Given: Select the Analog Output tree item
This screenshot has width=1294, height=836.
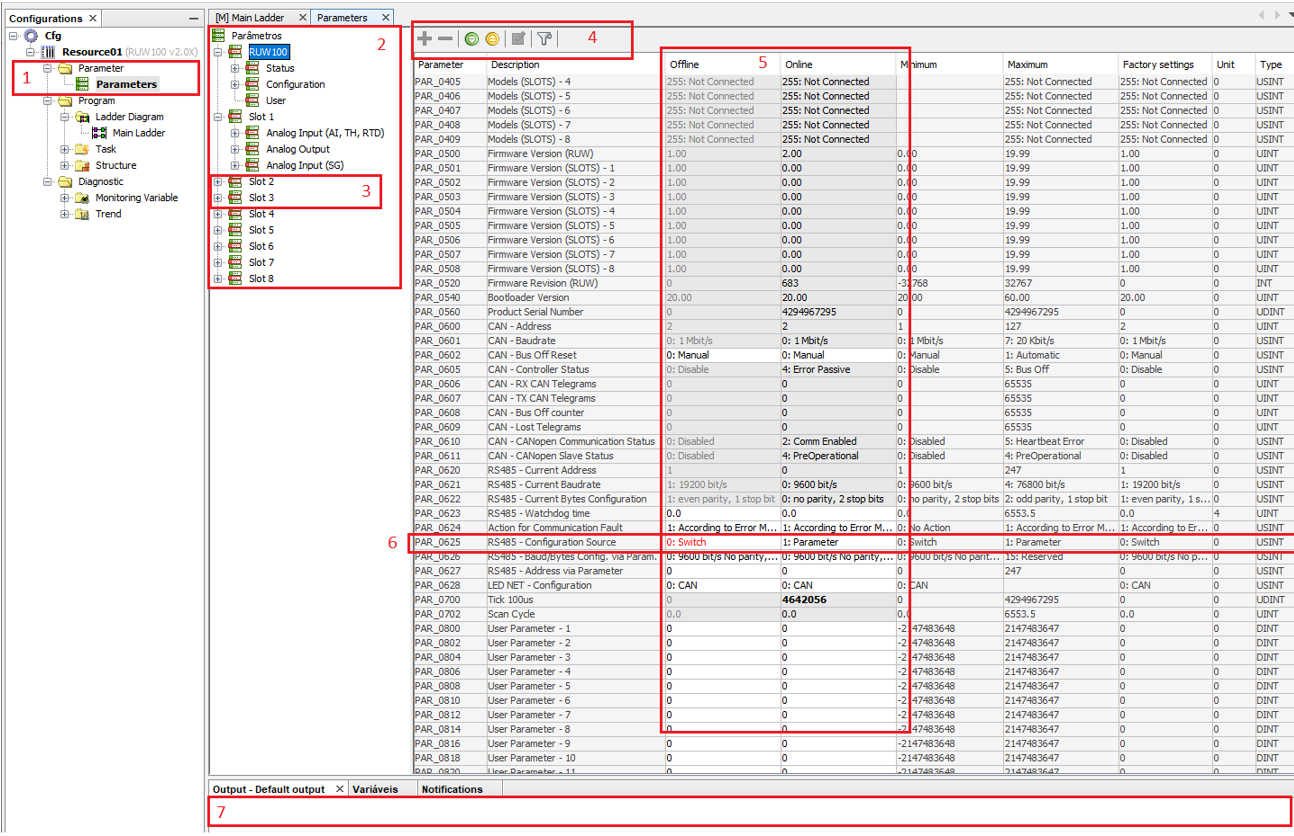Looking at the screenshot, I should [x=297, y=149].
